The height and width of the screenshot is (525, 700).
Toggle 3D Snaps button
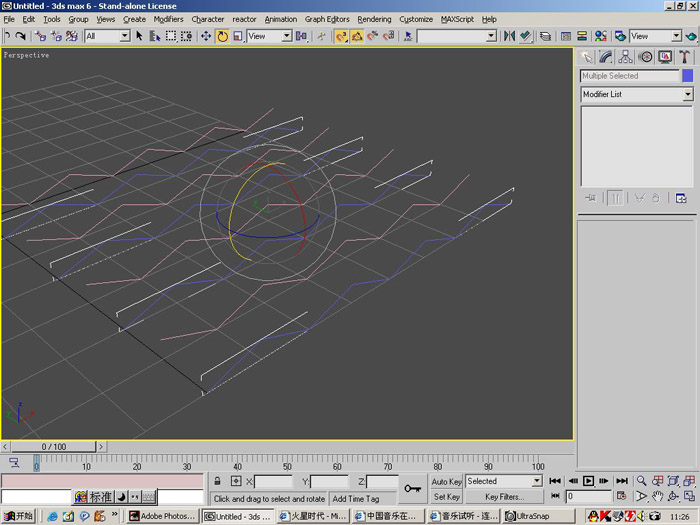pyautogui.click(x=341, y=36)
